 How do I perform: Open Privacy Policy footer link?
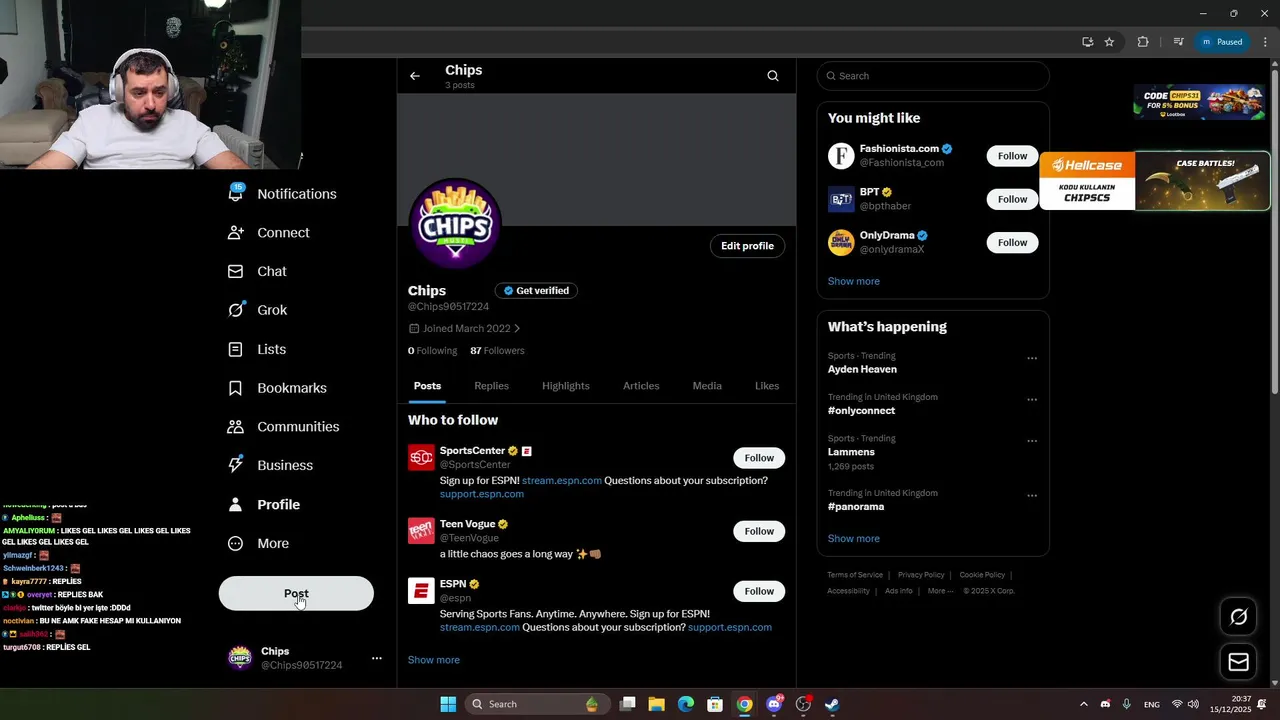coord(921,575)
